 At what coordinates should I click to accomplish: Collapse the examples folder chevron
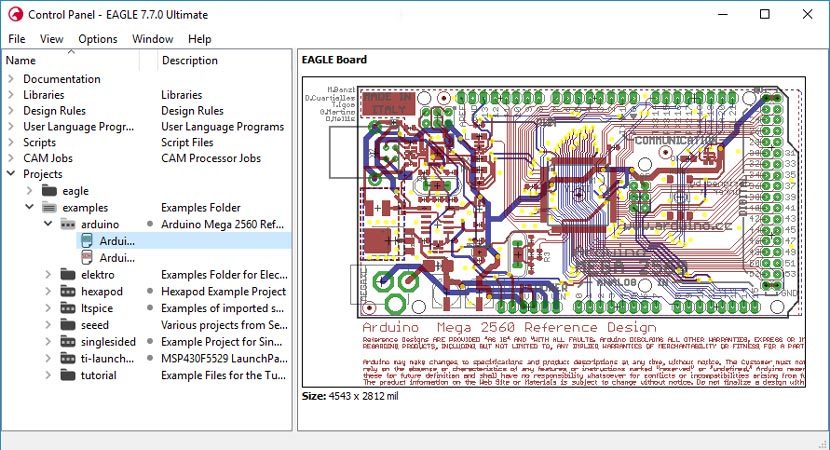pos(30,207)
